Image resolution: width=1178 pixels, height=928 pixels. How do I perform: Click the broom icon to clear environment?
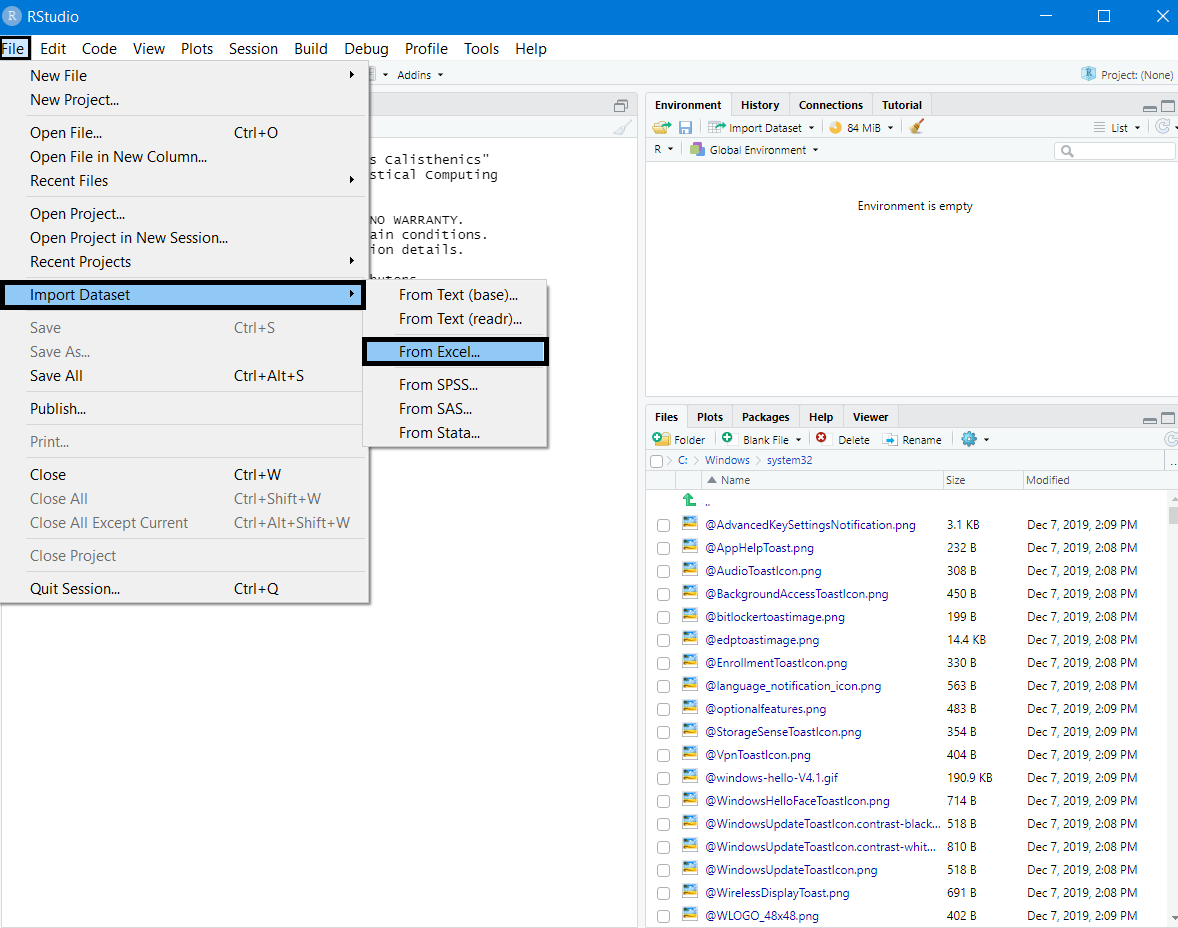[x=915, y=127]
